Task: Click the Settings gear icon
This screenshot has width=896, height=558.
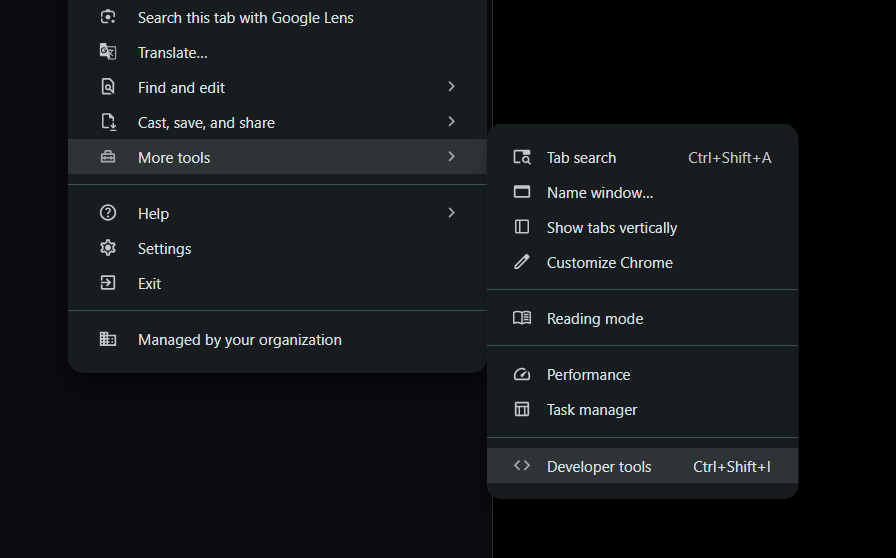Action: click(108, 248)
